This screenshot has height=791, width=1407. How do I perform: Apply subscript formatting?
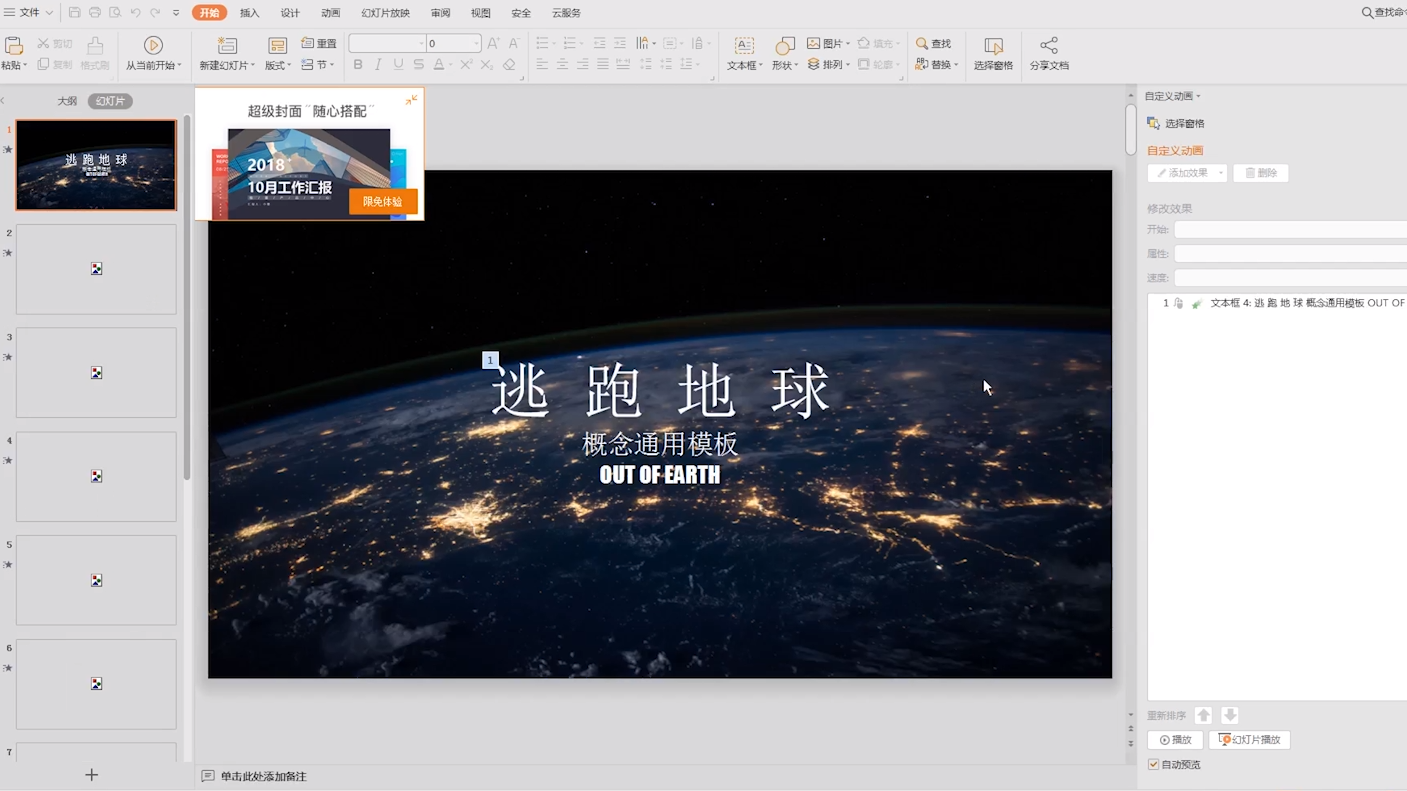click(486, 64)
